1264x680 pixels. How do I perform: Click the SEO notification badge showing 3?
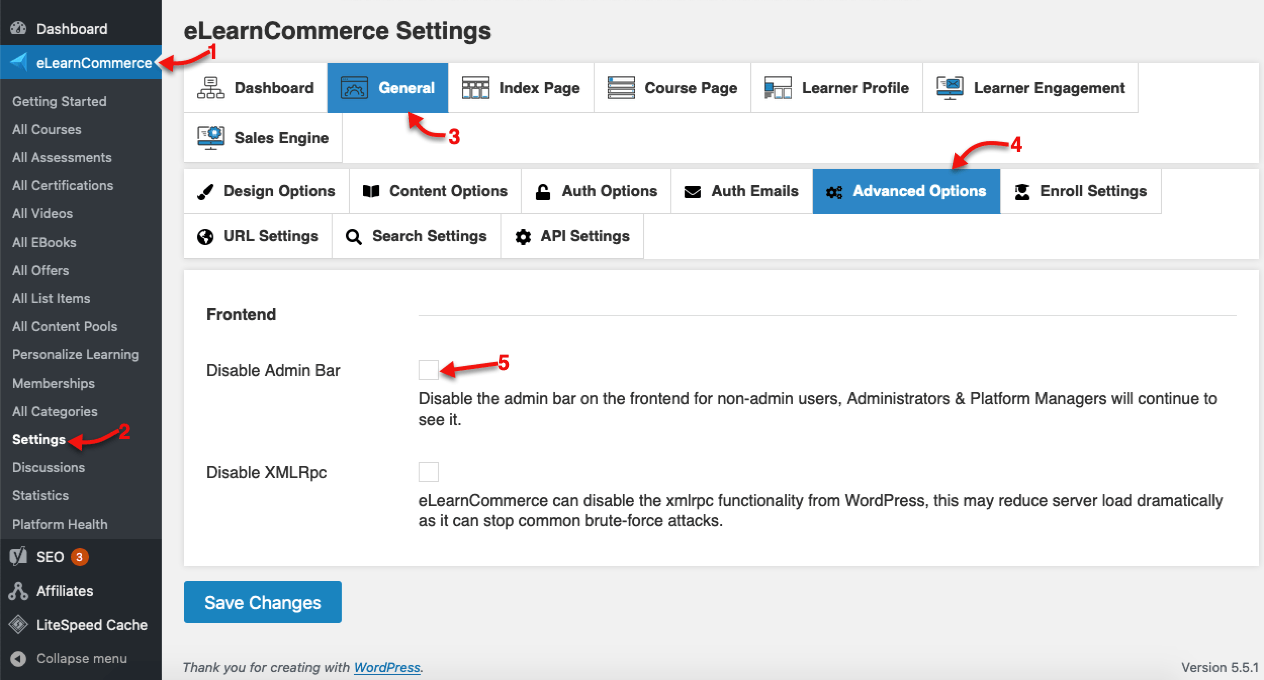pos(80,557)
